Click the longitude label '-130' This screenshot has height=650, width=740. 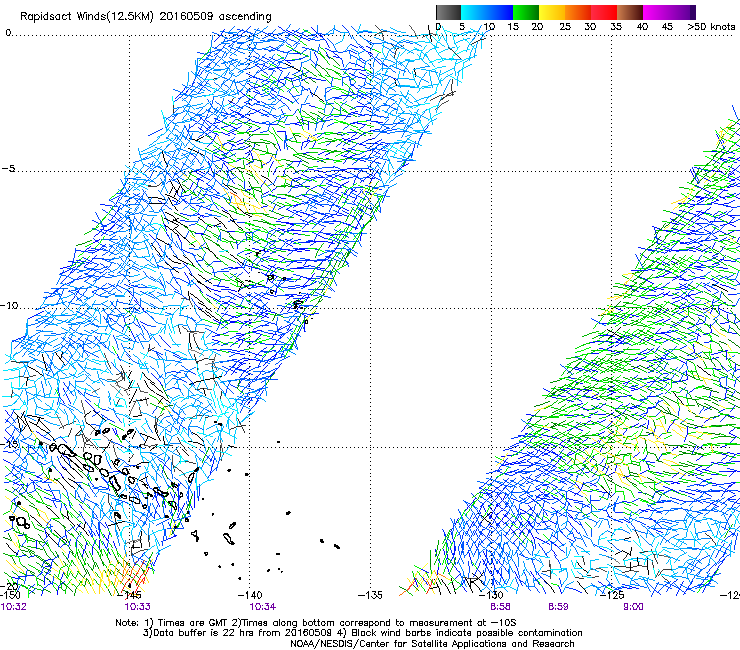pos(491,595)
